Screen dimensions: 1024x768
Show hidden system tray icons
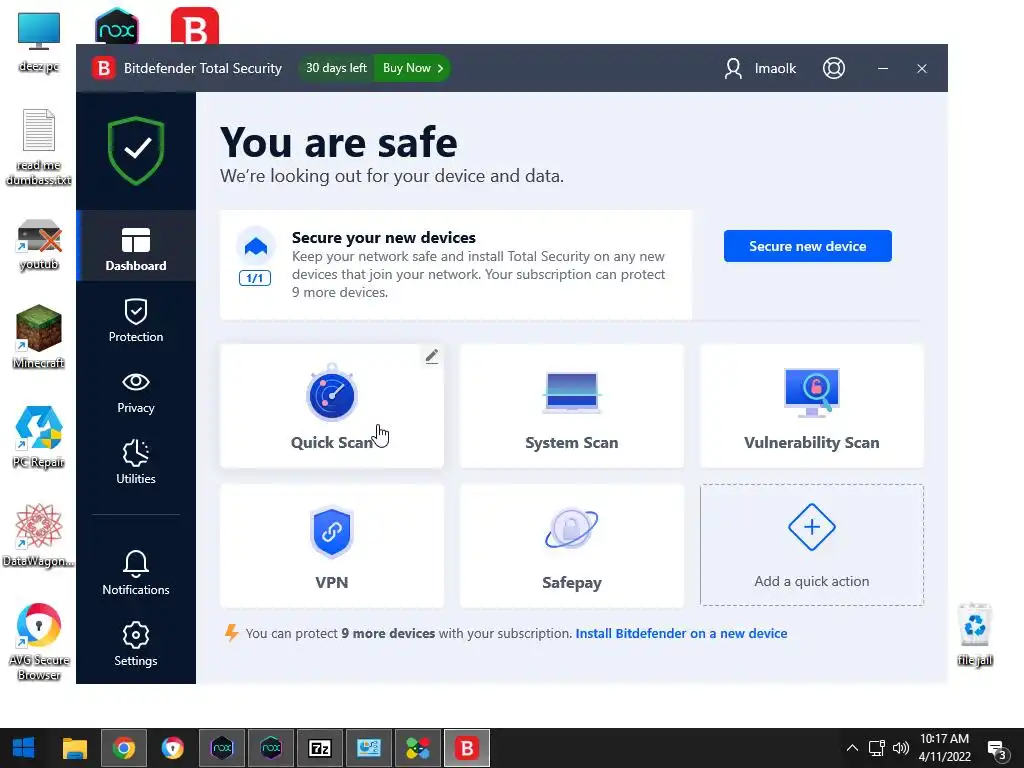(x=852, y=748)
